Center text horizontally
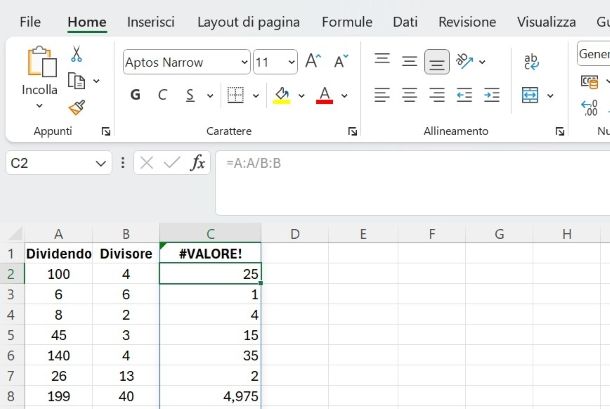610x409 pixels. 410,95
